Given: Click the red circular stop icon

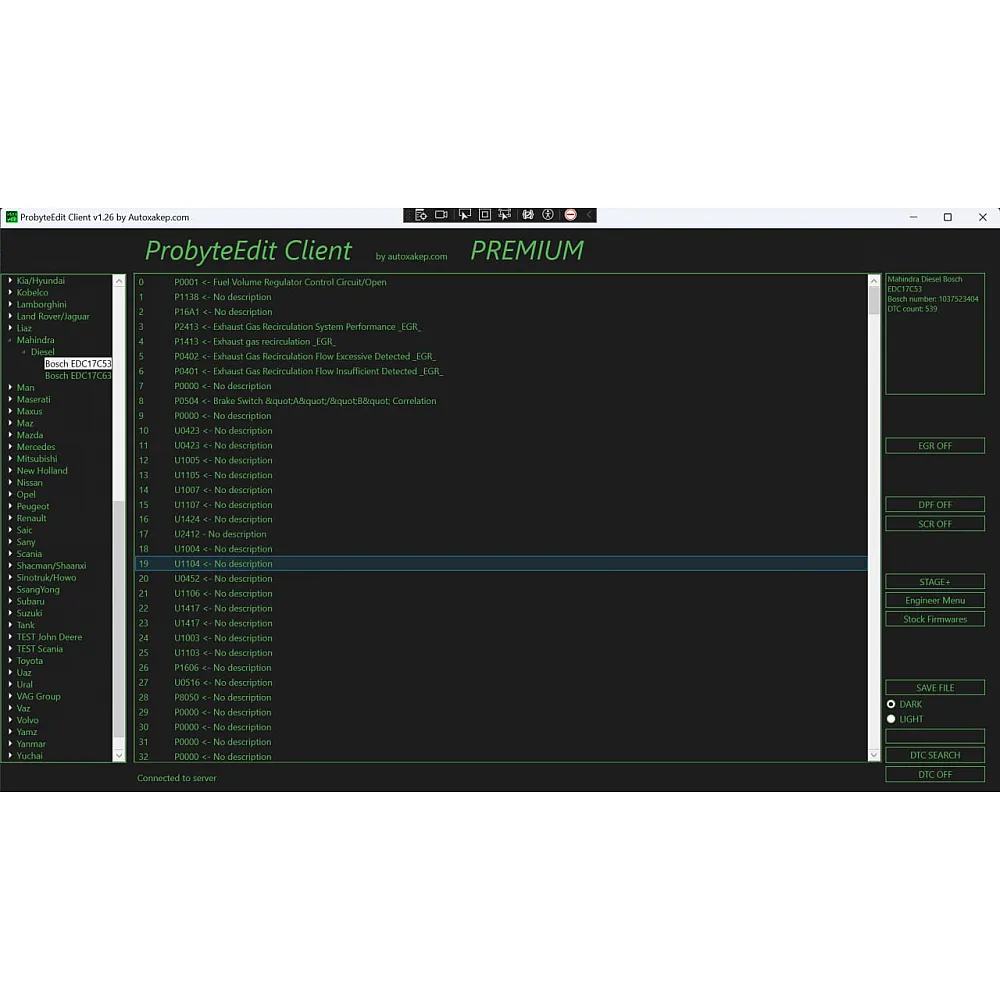Looking at the screenshot, I should pos(570,215).
